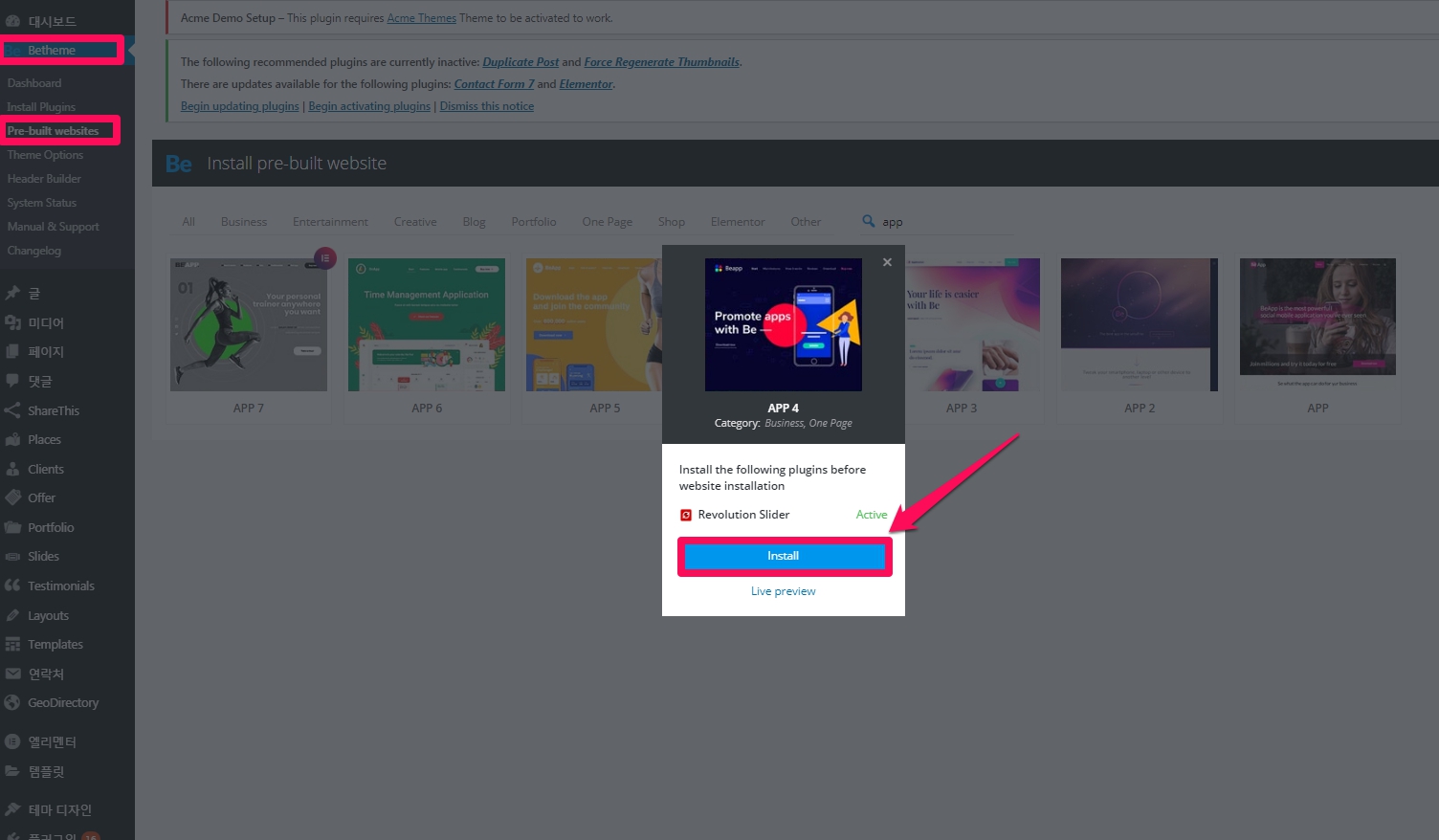Click the Testimonials quote icon
Viewport: 1439px width, 840px height.
point(12,586)
